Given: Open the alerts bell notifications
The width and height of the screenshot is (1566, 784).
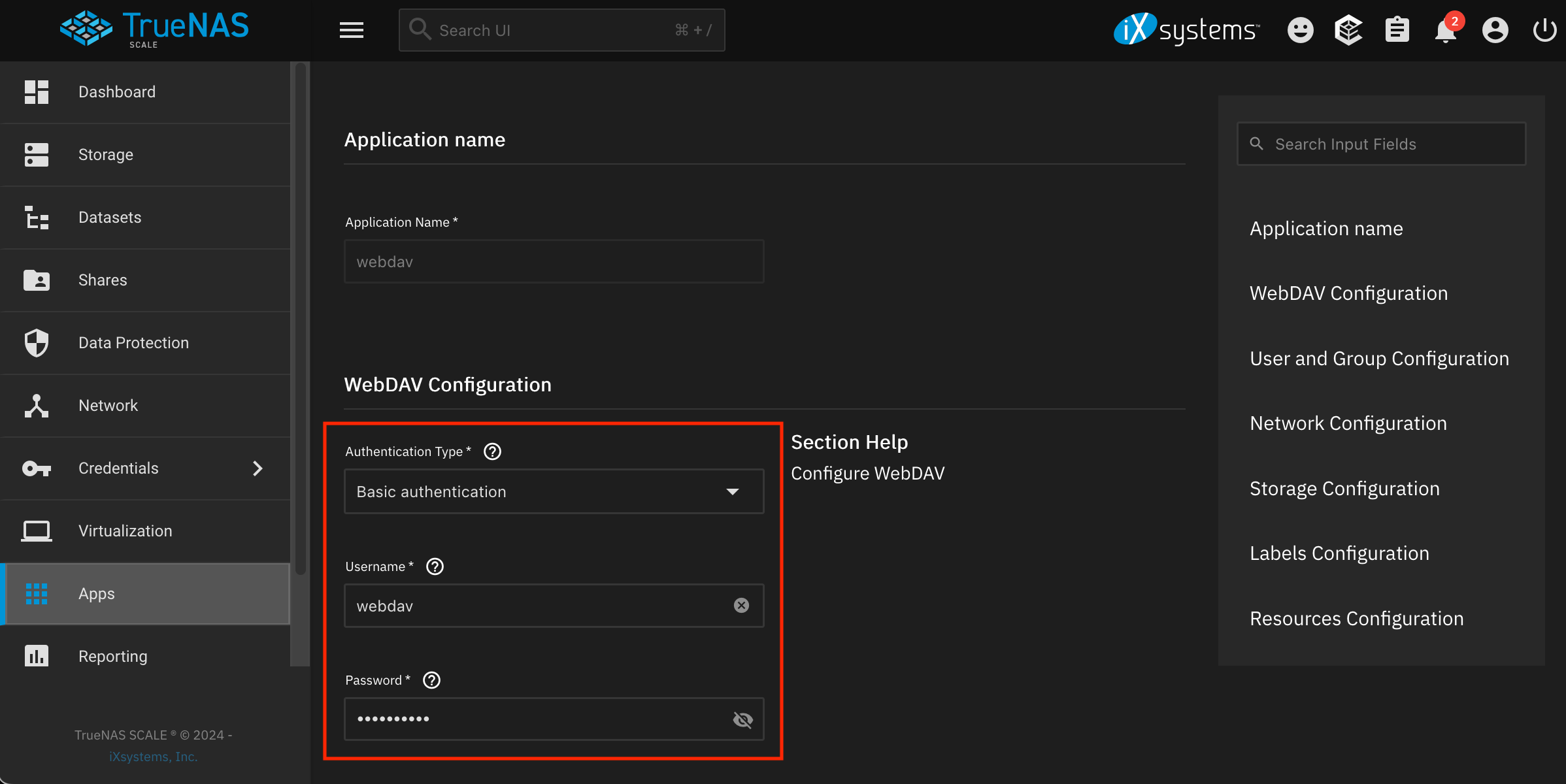Looking at the screenshot, I should (x=1446, y=29).
